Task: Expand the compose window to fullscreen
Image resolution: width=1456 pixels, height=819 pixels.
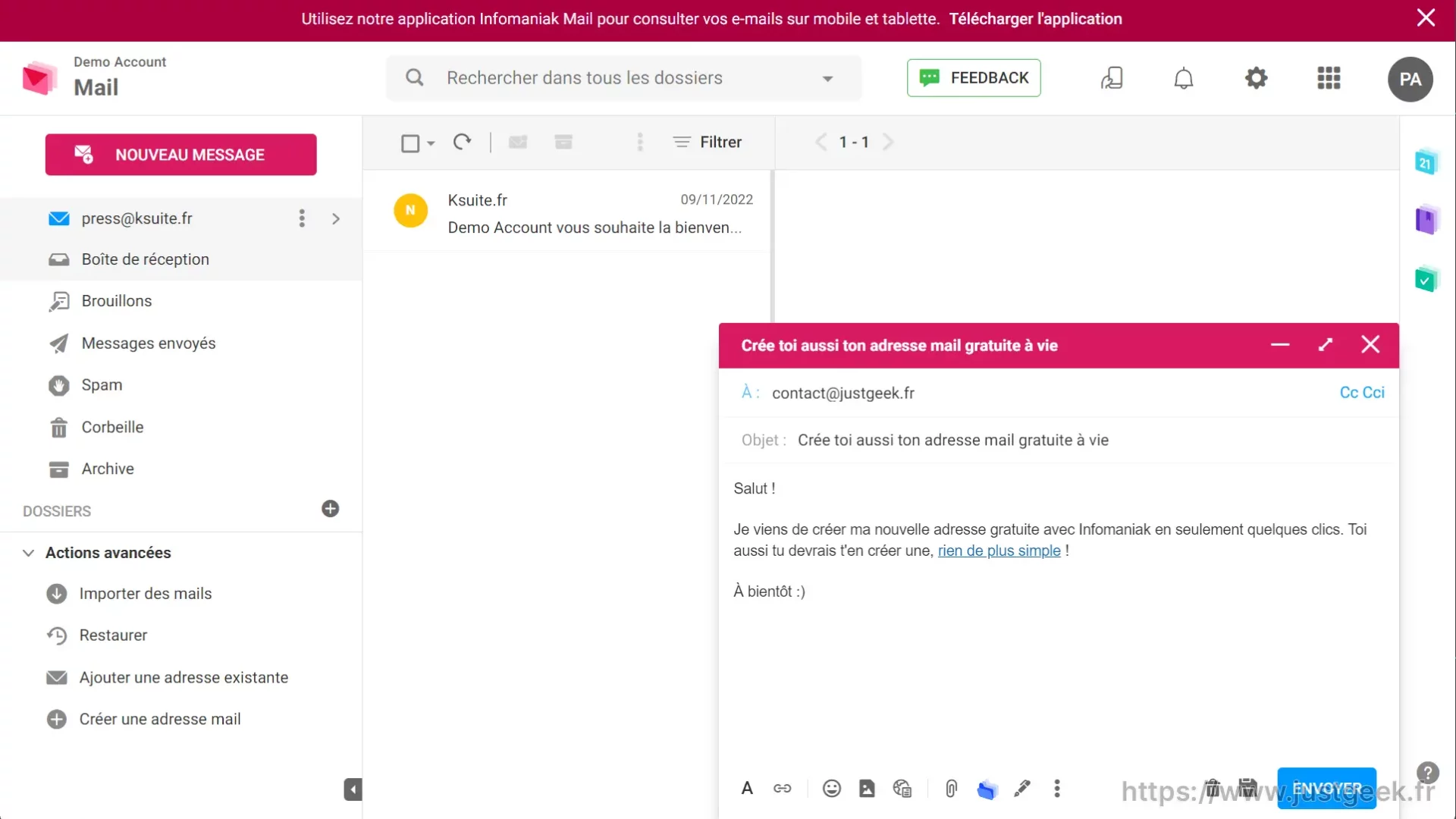Action: coord(1326,345)
